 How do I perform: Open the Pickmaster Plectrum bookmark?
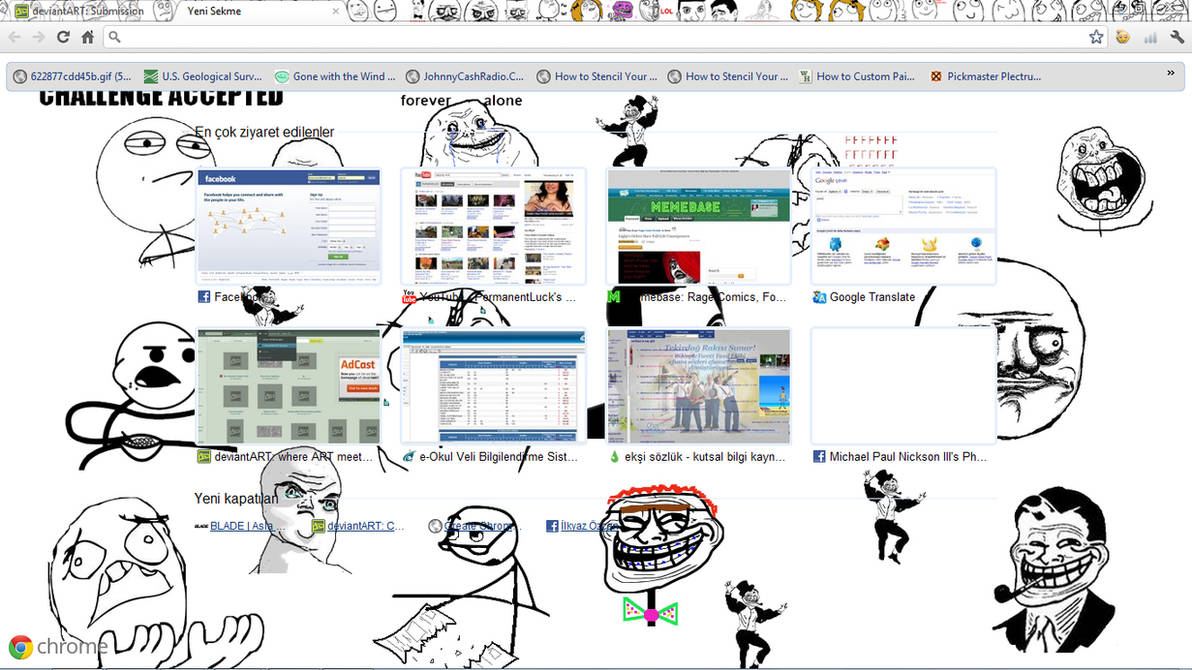(x=986, y=76)
